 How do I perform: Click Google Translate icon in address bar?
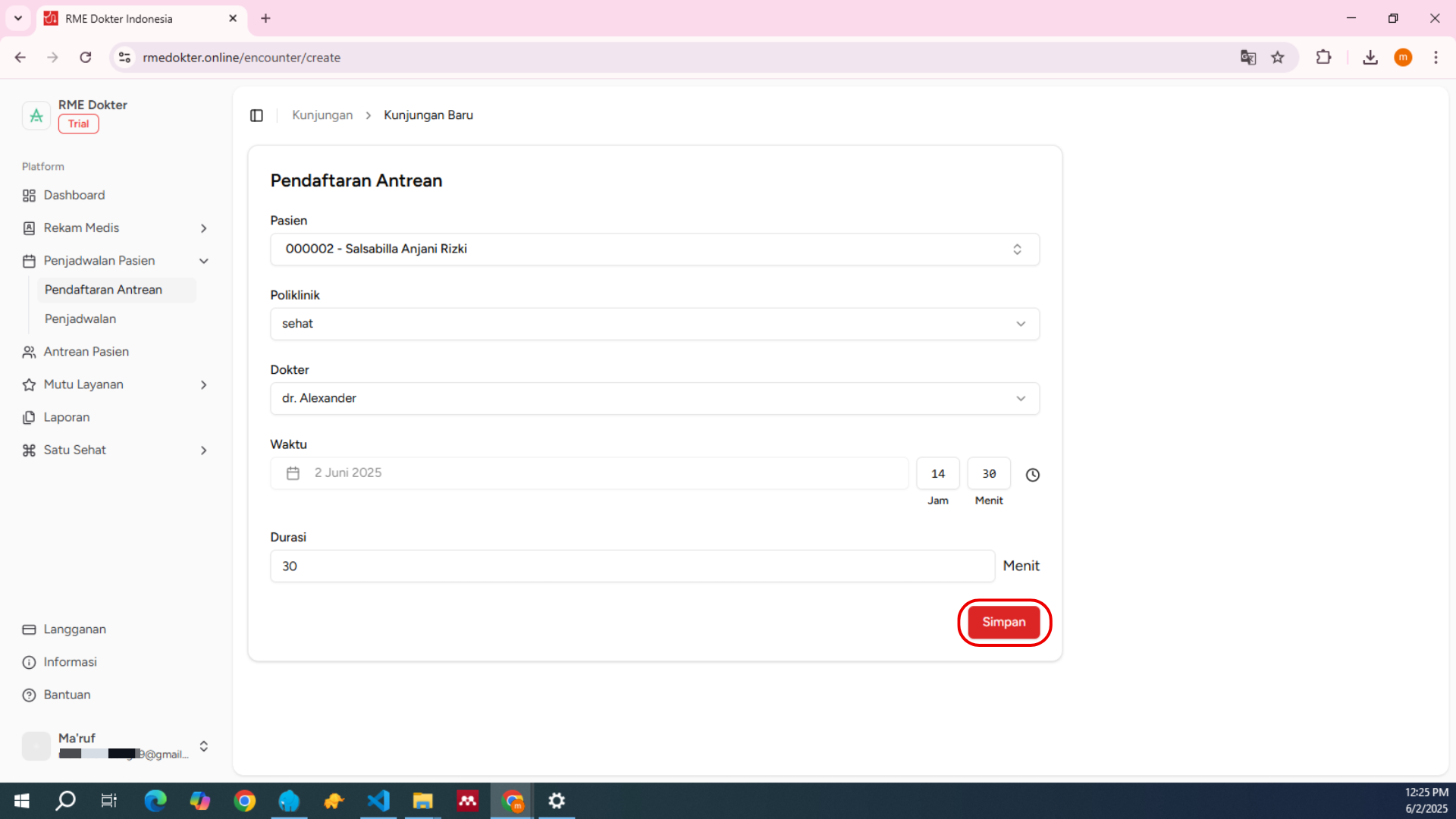(1247, 58)
